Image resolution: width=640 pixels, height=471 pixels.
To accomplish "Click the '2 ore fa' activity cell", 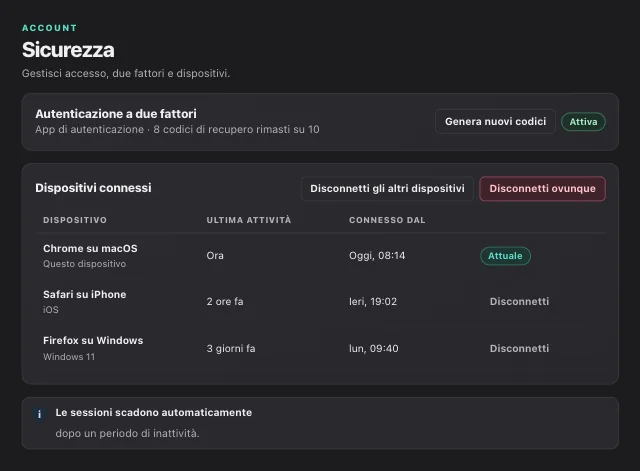I will [225, 302].
